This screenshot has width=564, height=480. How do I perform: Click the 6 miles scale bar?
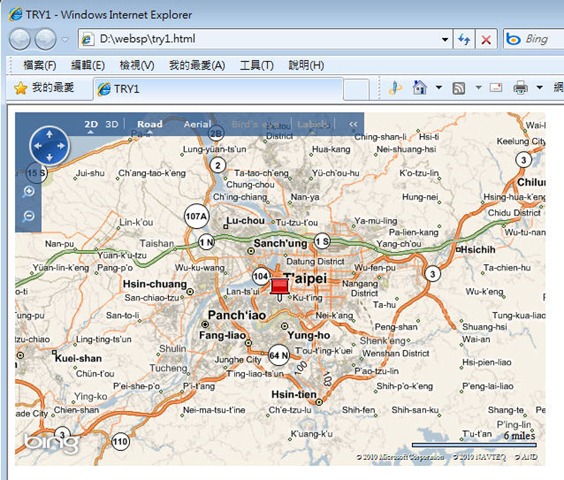[x=474, y=445]
